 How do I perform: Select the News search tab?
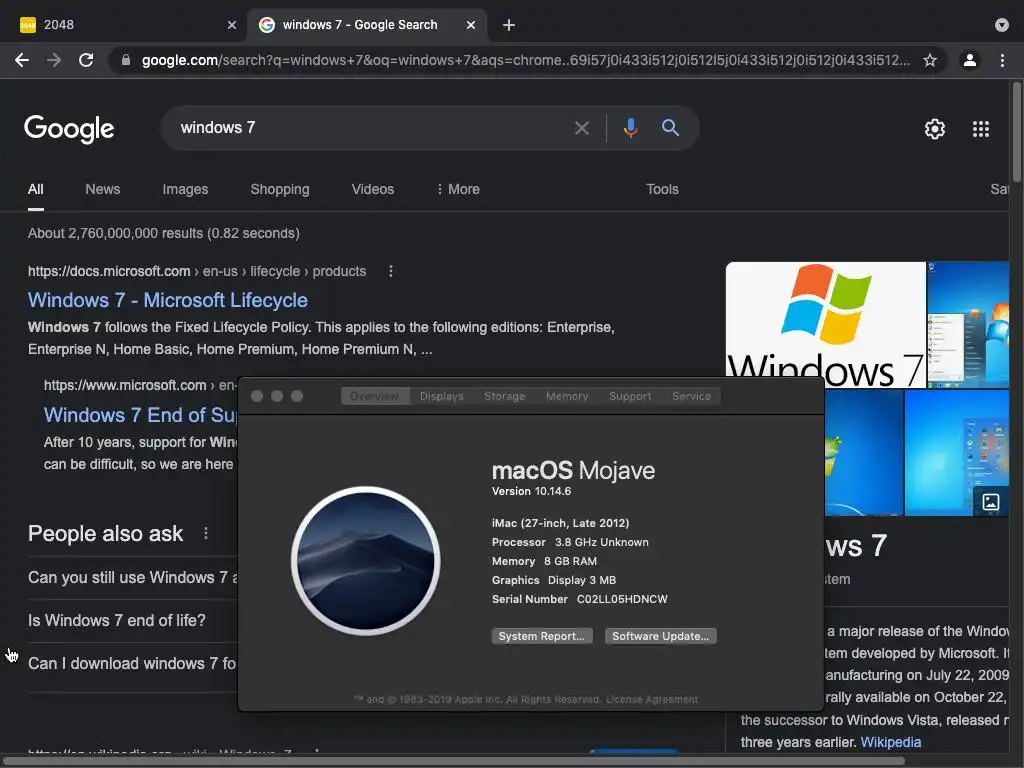103,189
